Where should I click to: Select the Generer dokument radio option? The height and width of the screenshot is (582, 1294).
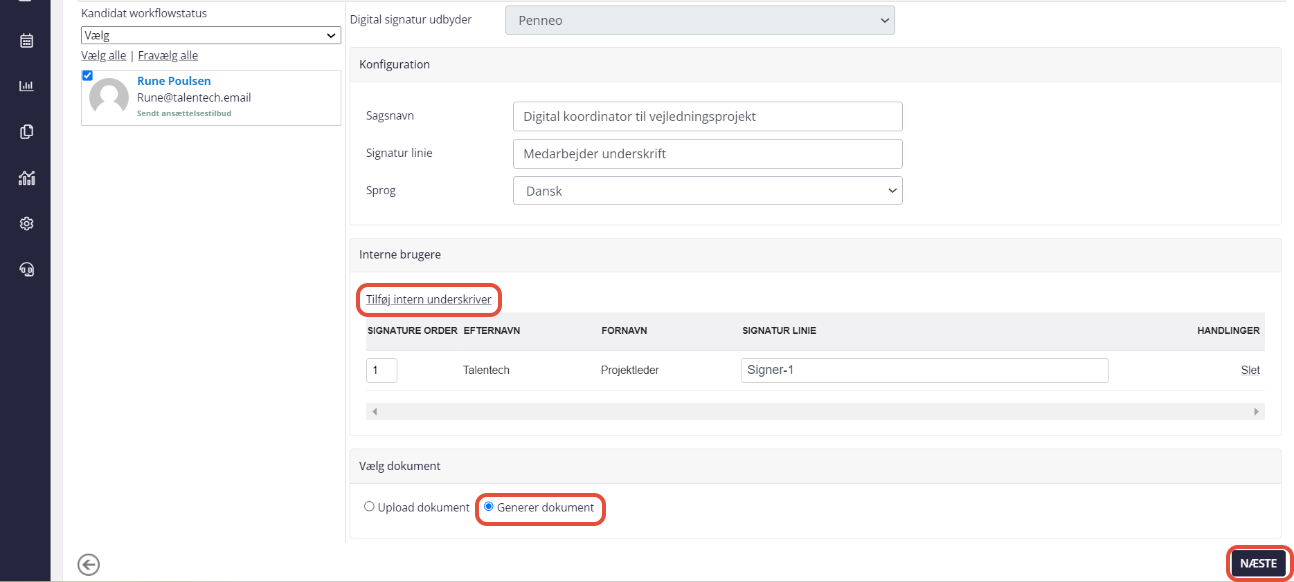488,508
